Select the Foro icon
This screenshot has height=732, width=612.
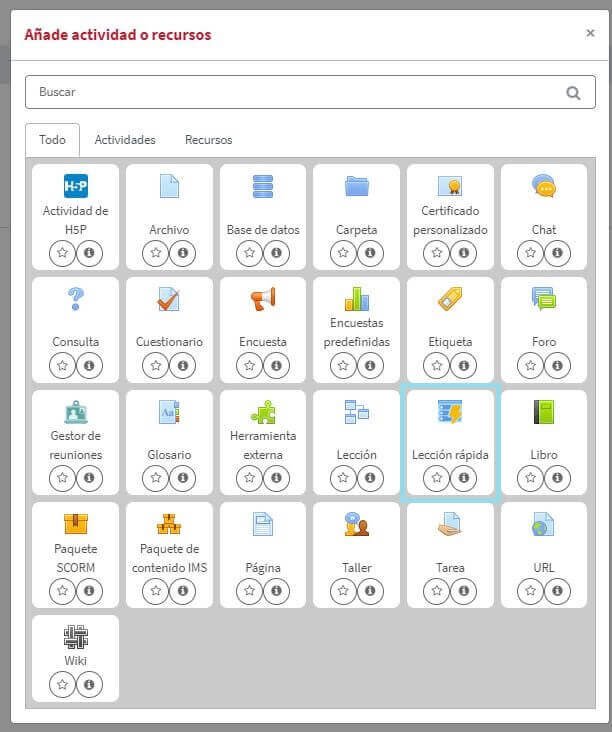[544, 299]
